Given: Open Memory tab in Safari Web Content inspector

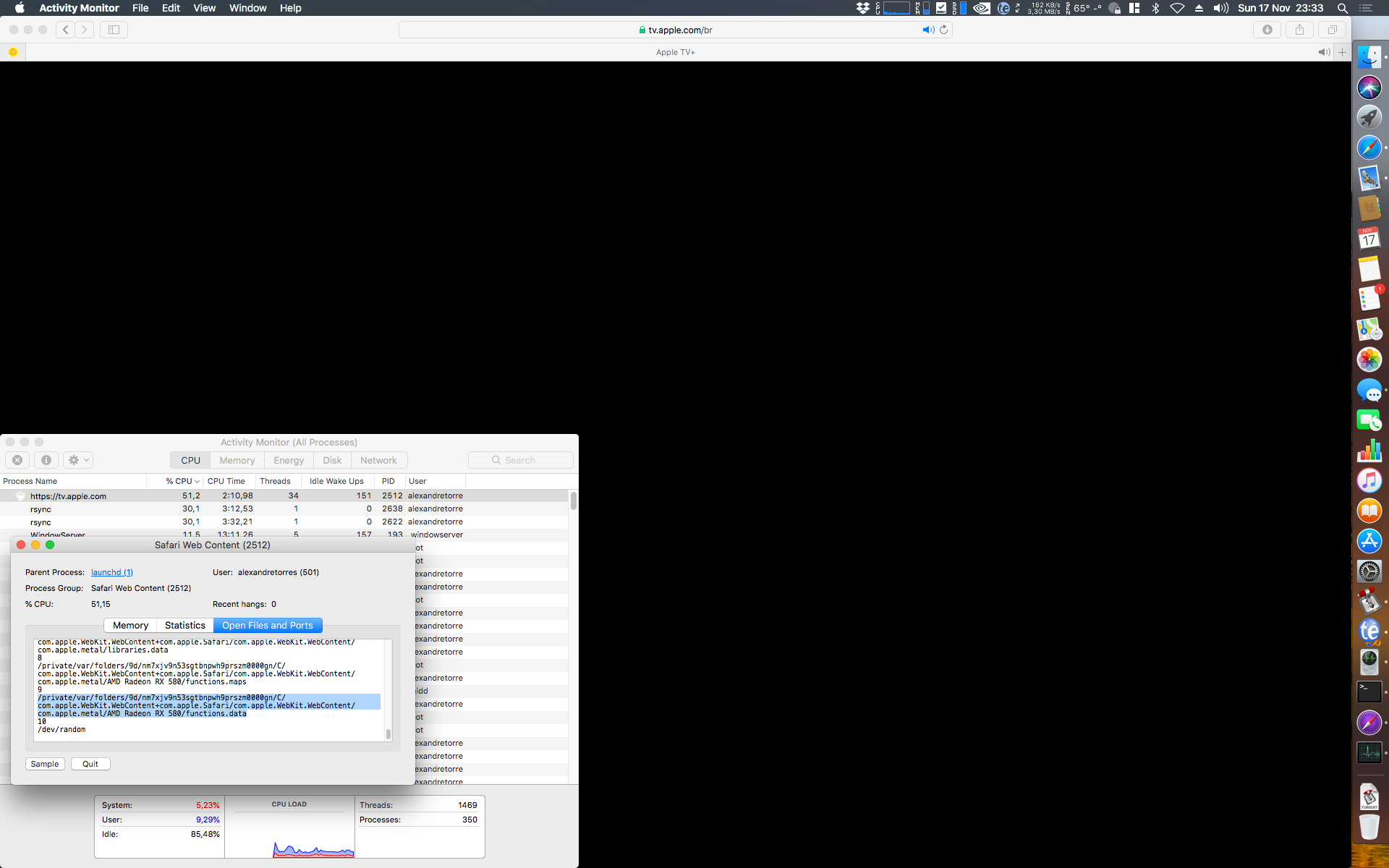Looking at the screenshot, I should point(130,625).
